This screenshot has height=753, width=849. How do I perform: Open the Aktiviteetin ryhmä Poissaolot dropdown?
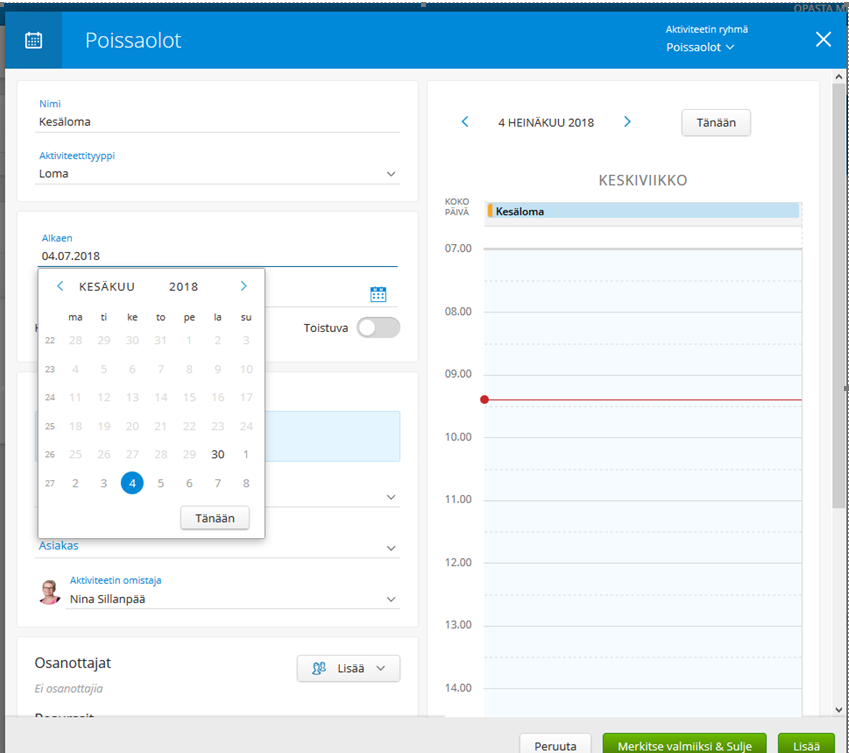coord(700,47)
